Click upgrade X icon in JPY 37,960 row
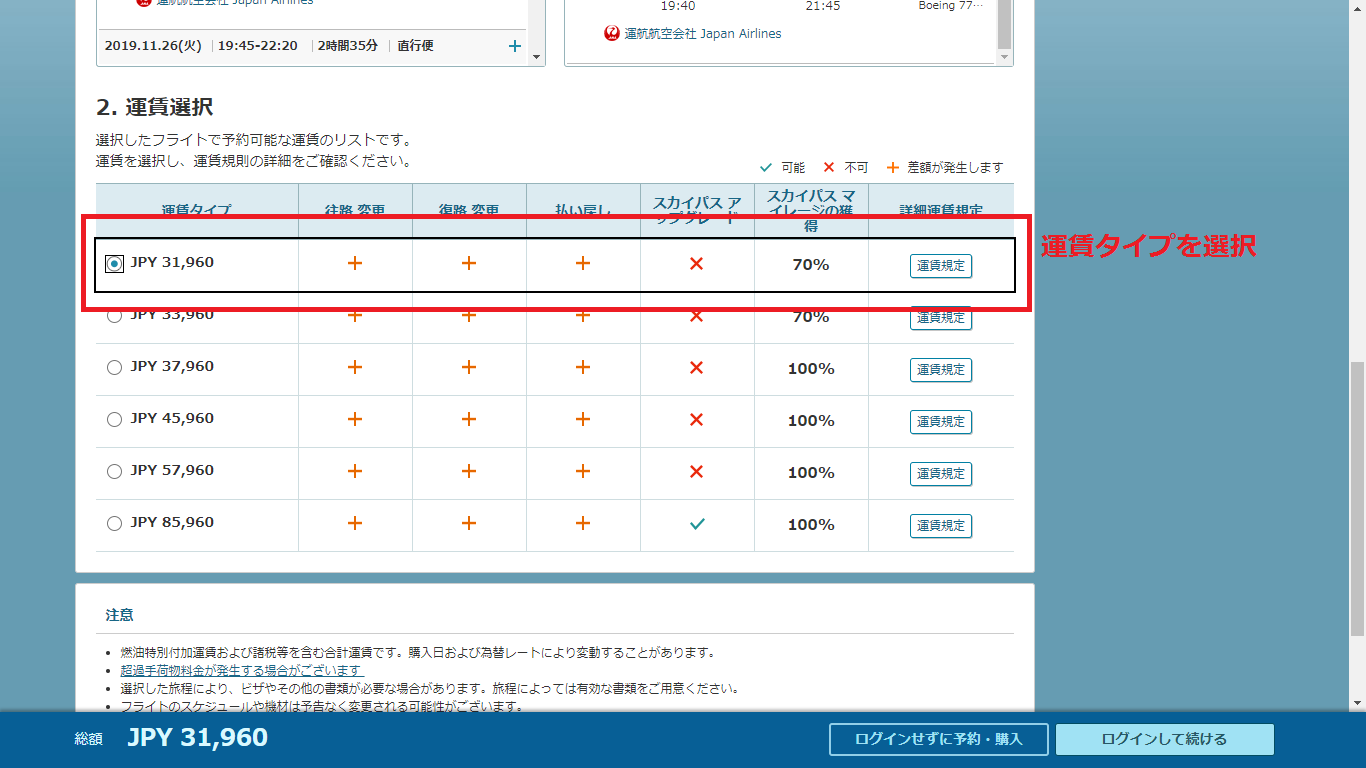The image size is (1366, 768). click(x=697, y=368)
